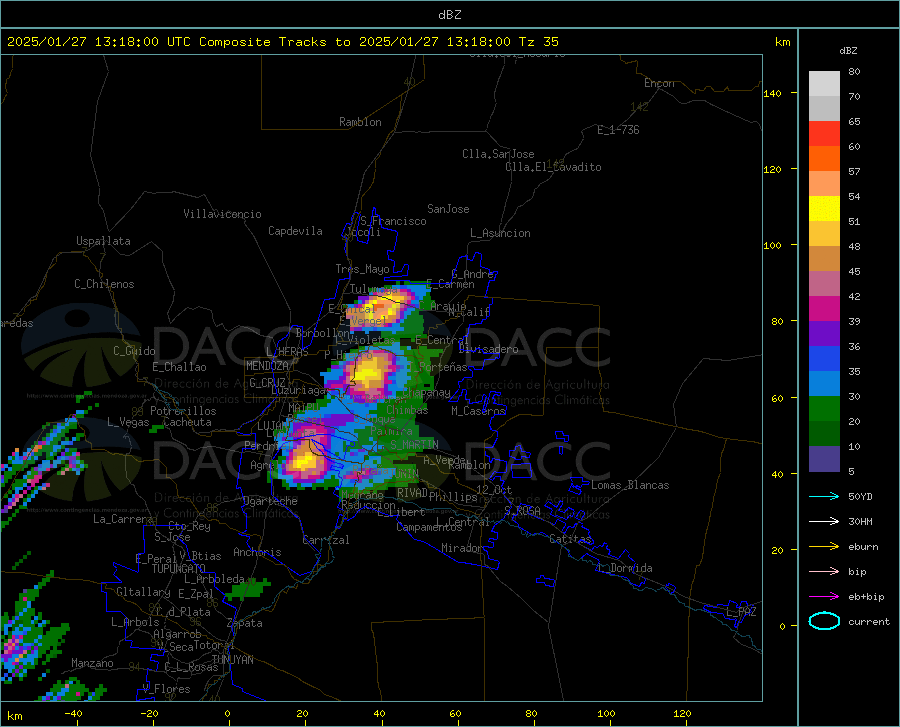The height and width of the screenshot is (727, 900).
Task: Click the 'dBZ' heading above the color scale
Action: point(848,50)
